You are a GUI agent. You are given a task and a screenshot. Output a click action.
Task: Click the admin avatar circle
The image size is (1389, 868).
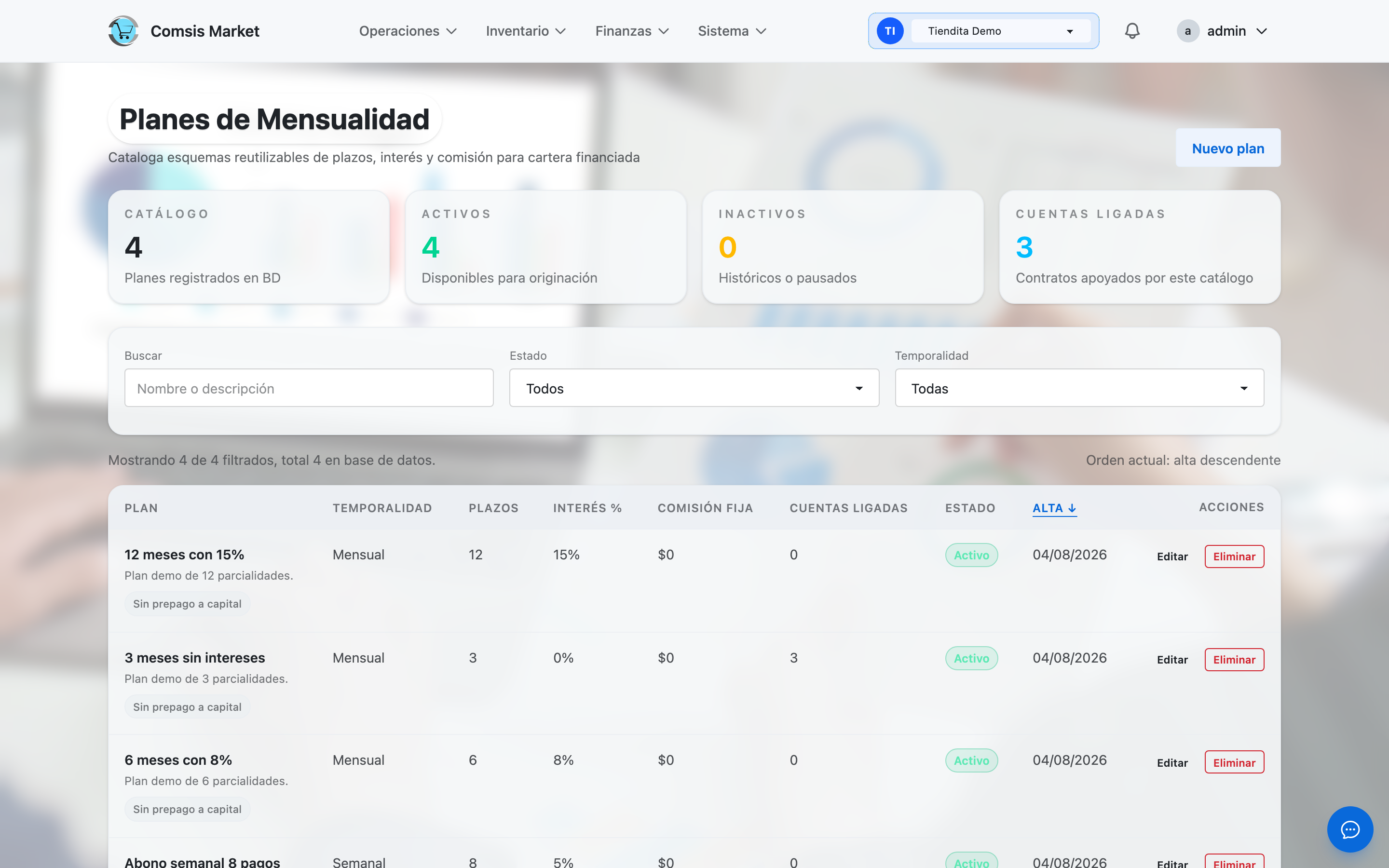click(x=1187, y=31)
